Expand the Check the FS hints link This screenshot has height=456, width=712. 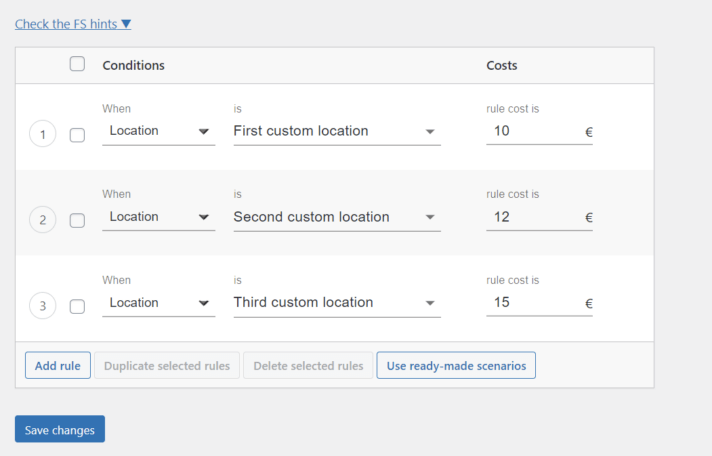pyautogui.click(x=73, y=23)
